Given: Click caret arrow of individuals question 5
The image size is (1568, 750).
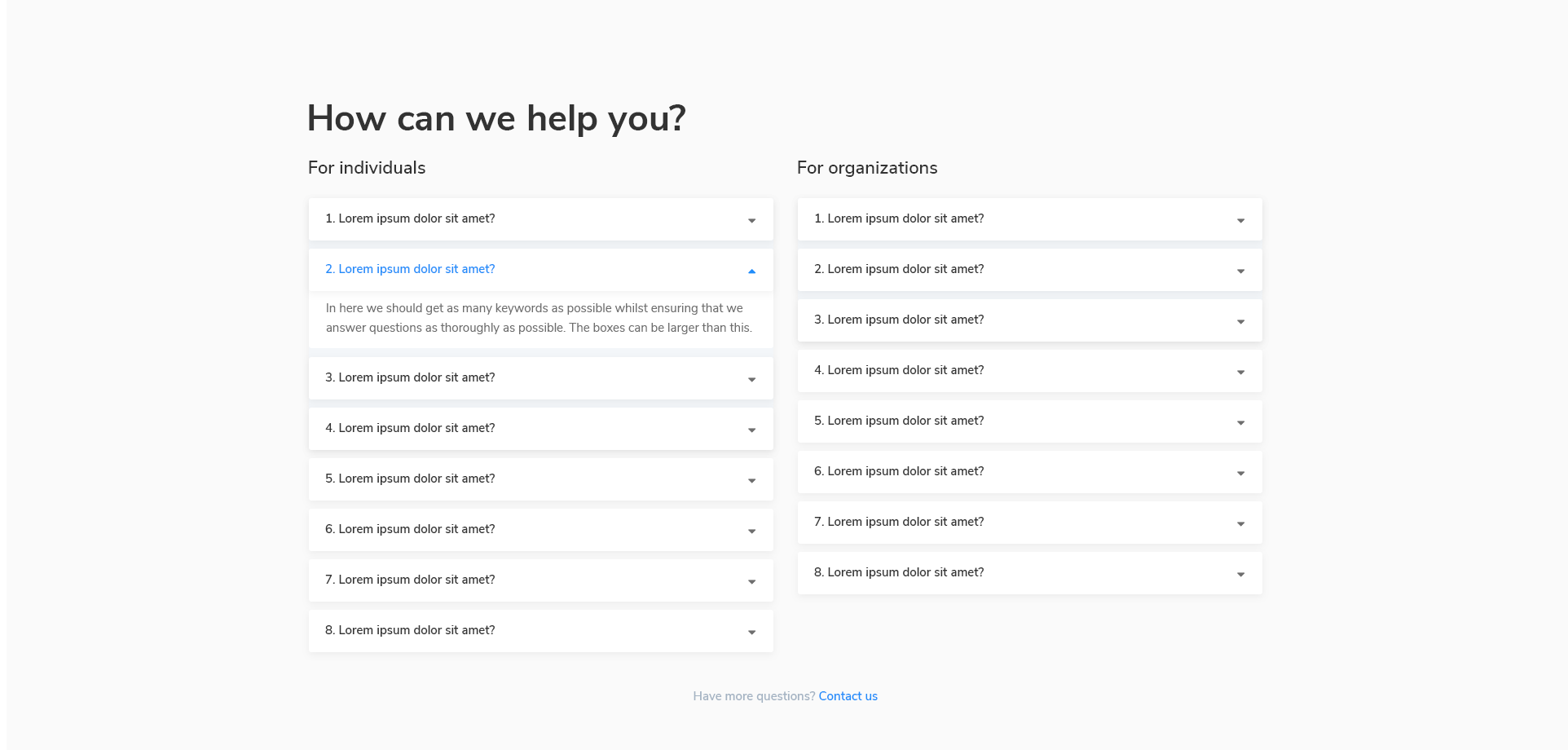Looking at the screenshot, I should (x=751, y=481).
